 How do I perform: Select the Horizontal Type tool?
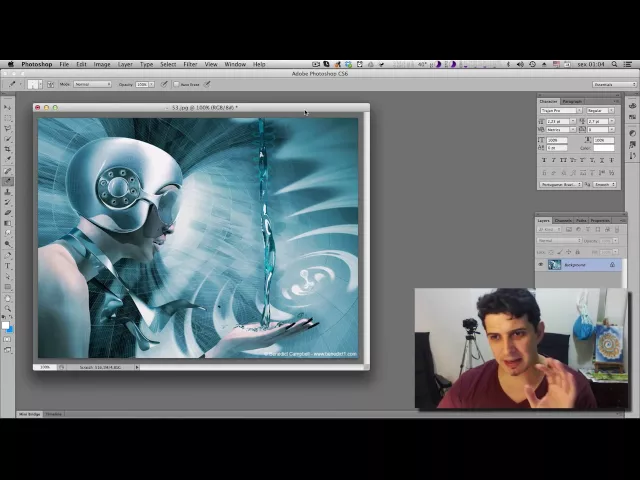point(7,266)
